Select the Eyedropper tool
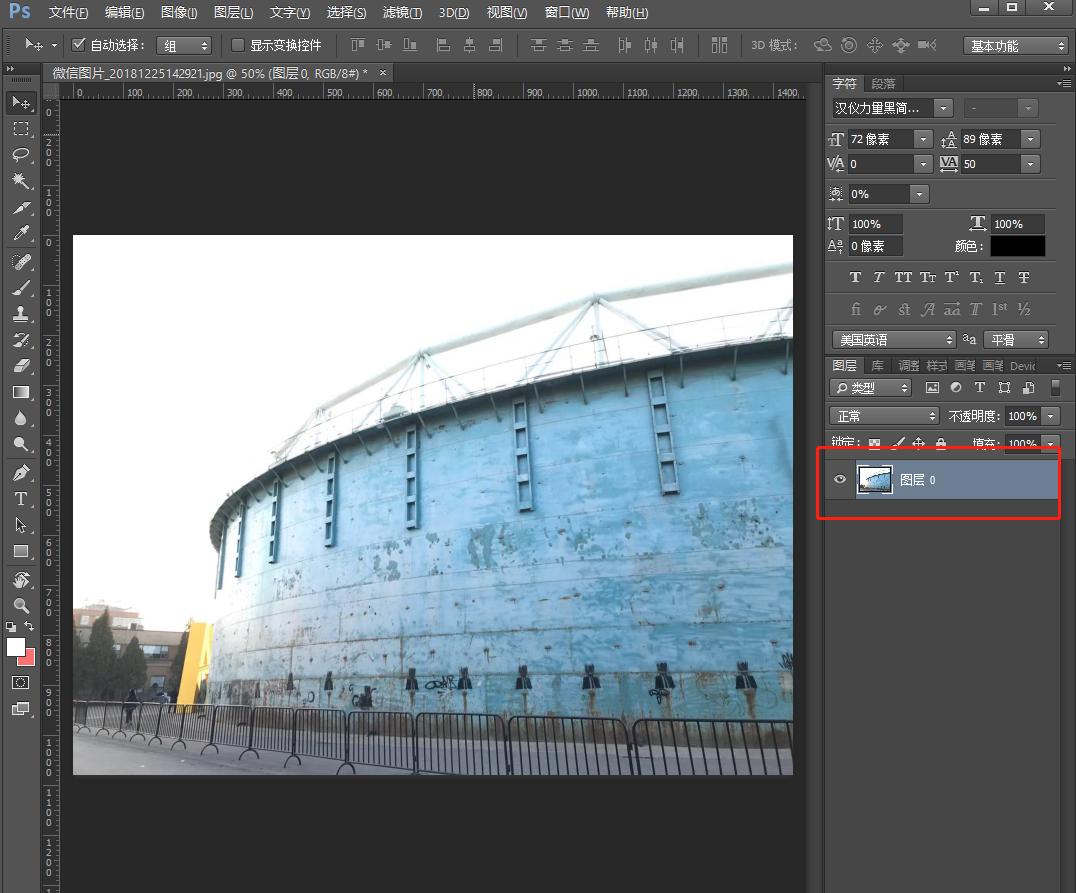 20,234
